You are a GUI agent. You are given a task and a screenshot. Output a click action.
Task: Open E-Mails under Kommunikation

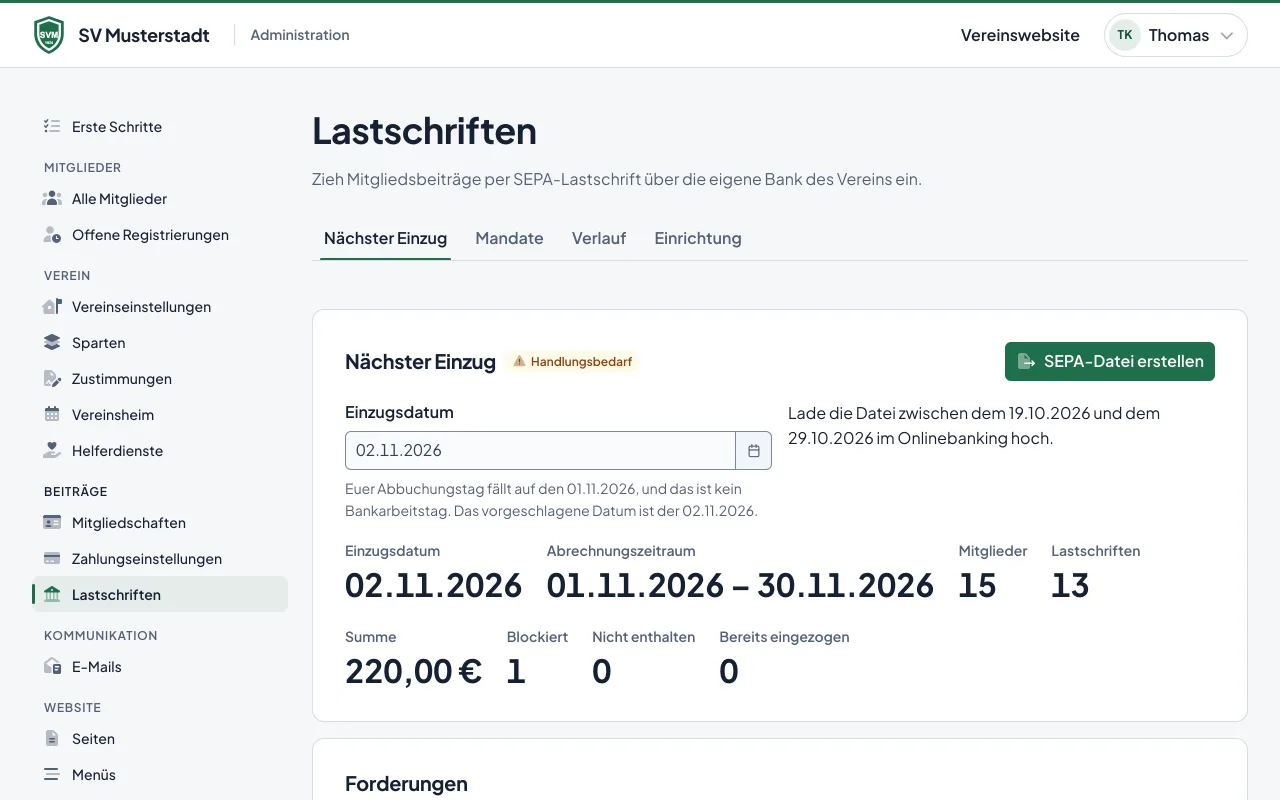(160, 667)
